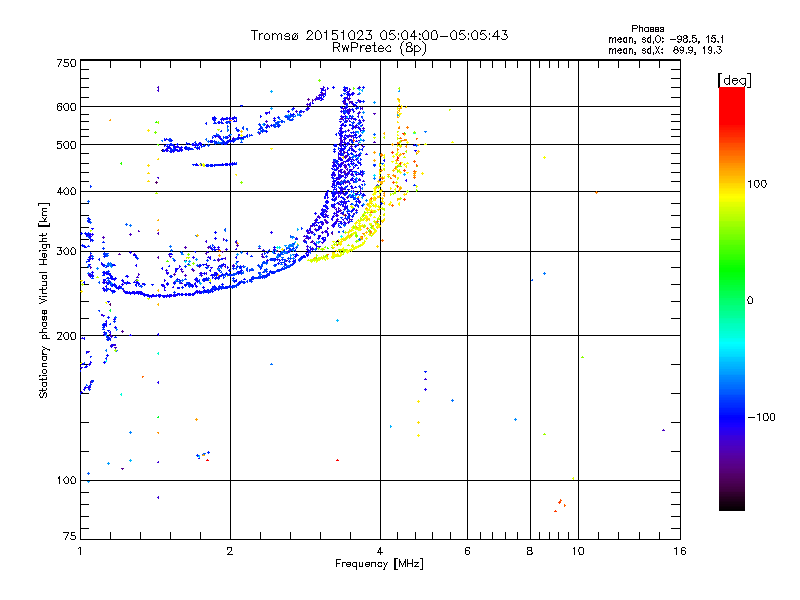Click the colorbar tick label '-100'

(x=761, y=417)
